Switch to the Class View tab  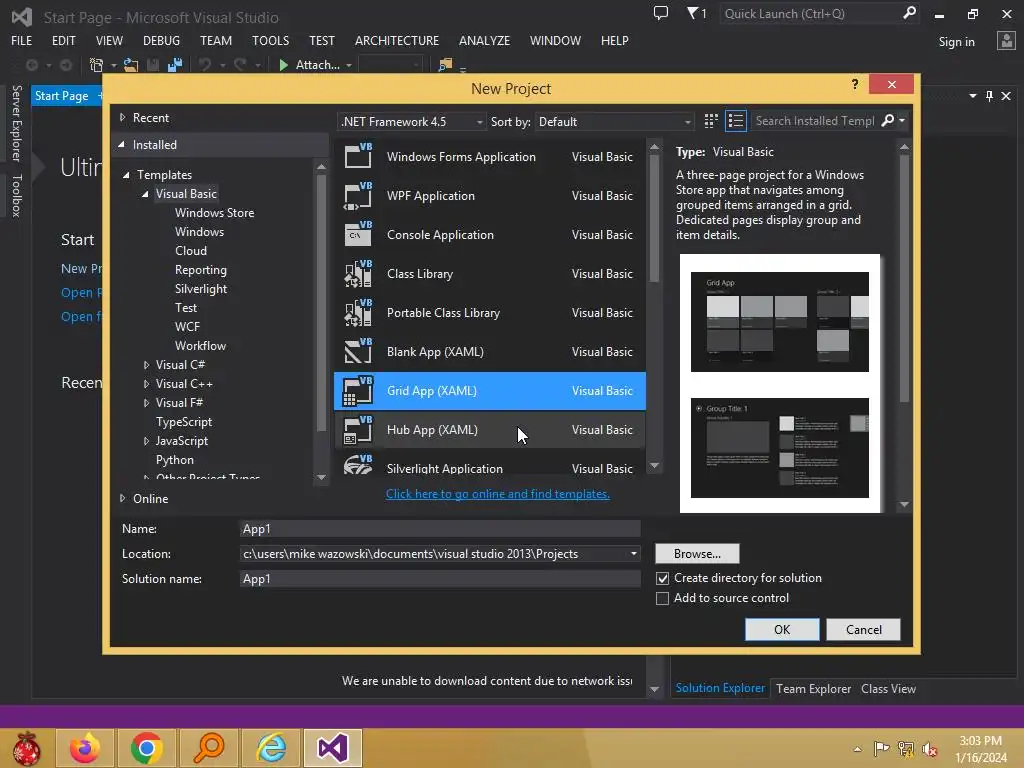pyautogui.click(x=888, y=688)
